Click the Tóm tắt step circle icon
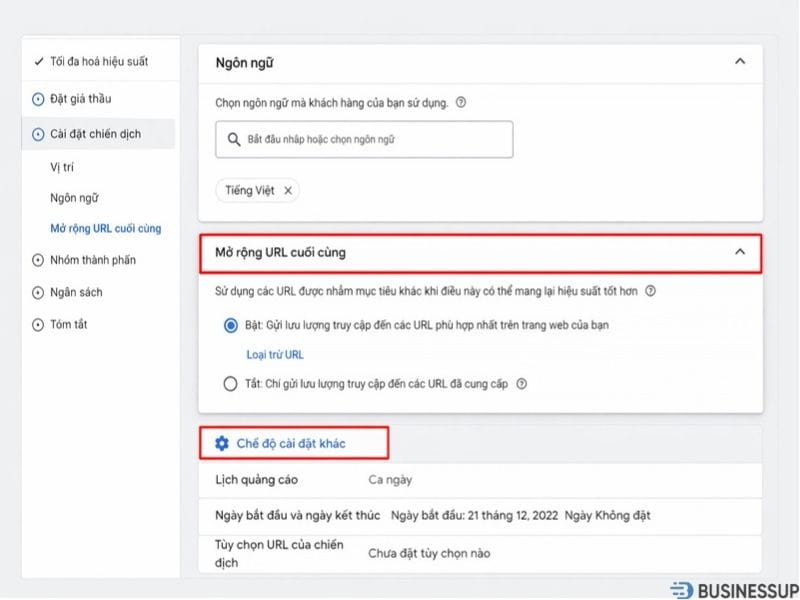The width and height of the screenshot is (800, 600). (x=38, y=324)
